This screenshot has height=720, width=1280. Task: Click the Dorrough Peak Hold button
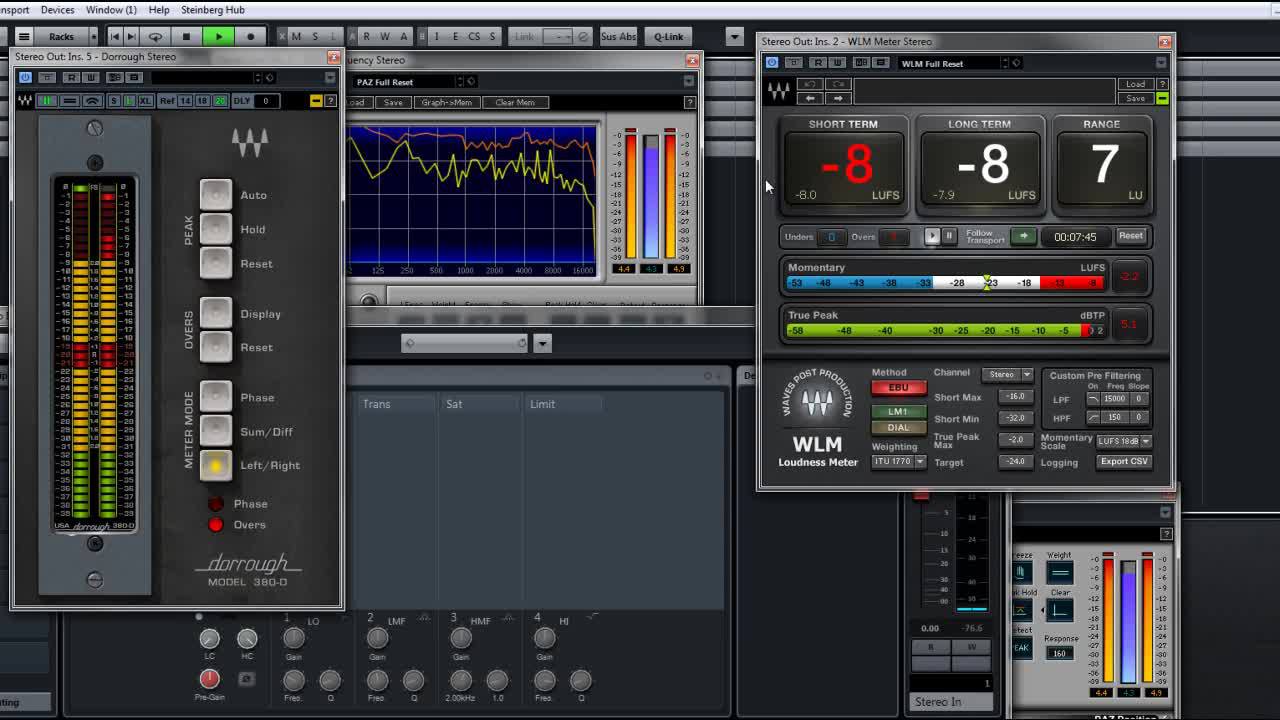click(215, 229)
